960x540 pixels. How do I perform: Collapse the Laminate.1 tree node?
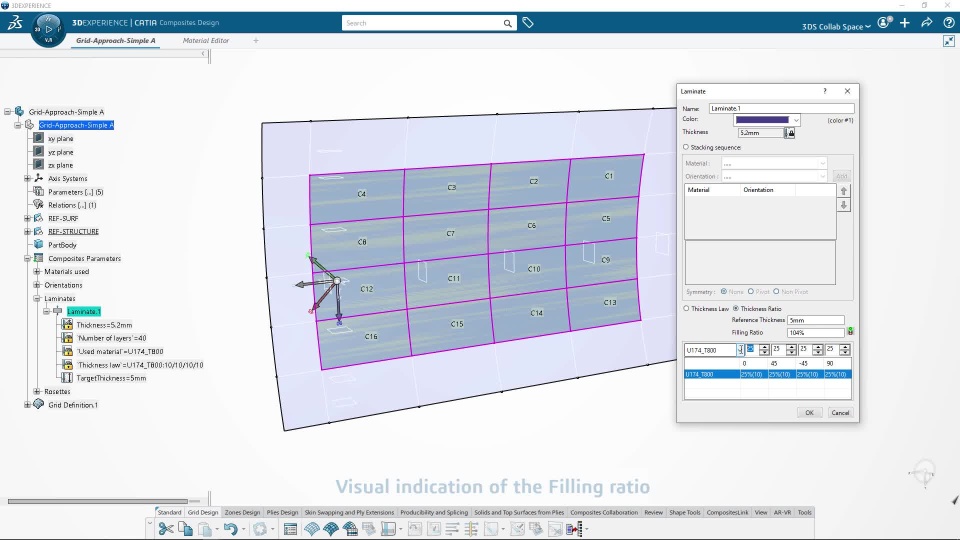47,312
